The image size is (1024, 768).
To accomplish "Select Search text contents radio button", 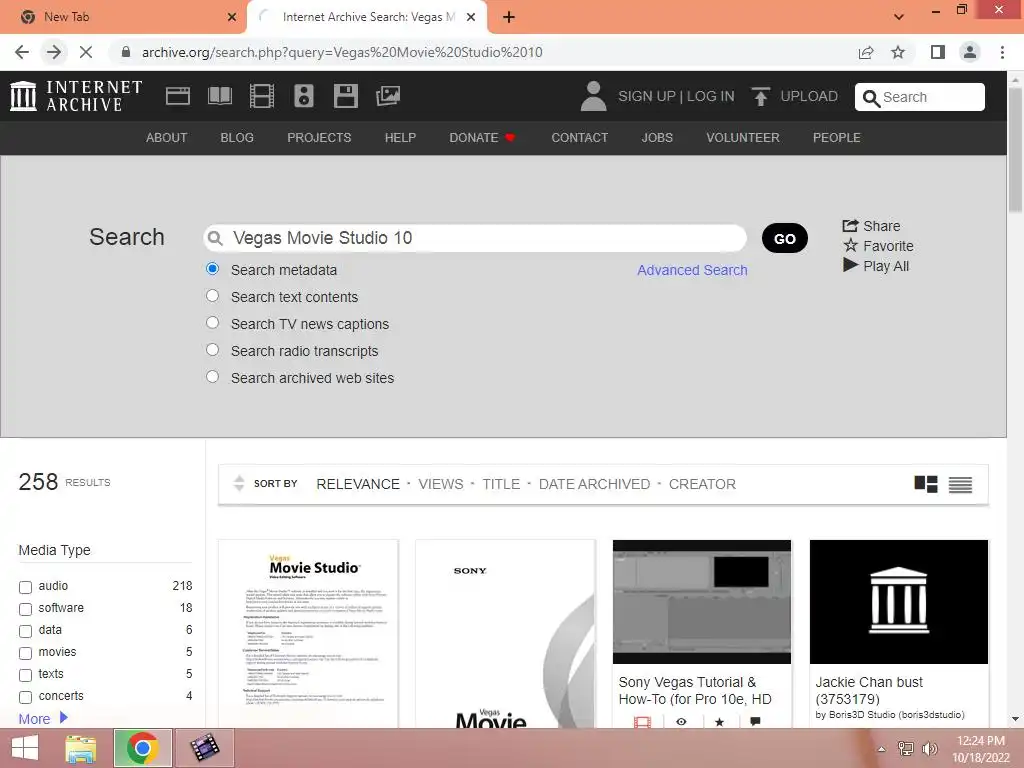I will click(212, 296).
